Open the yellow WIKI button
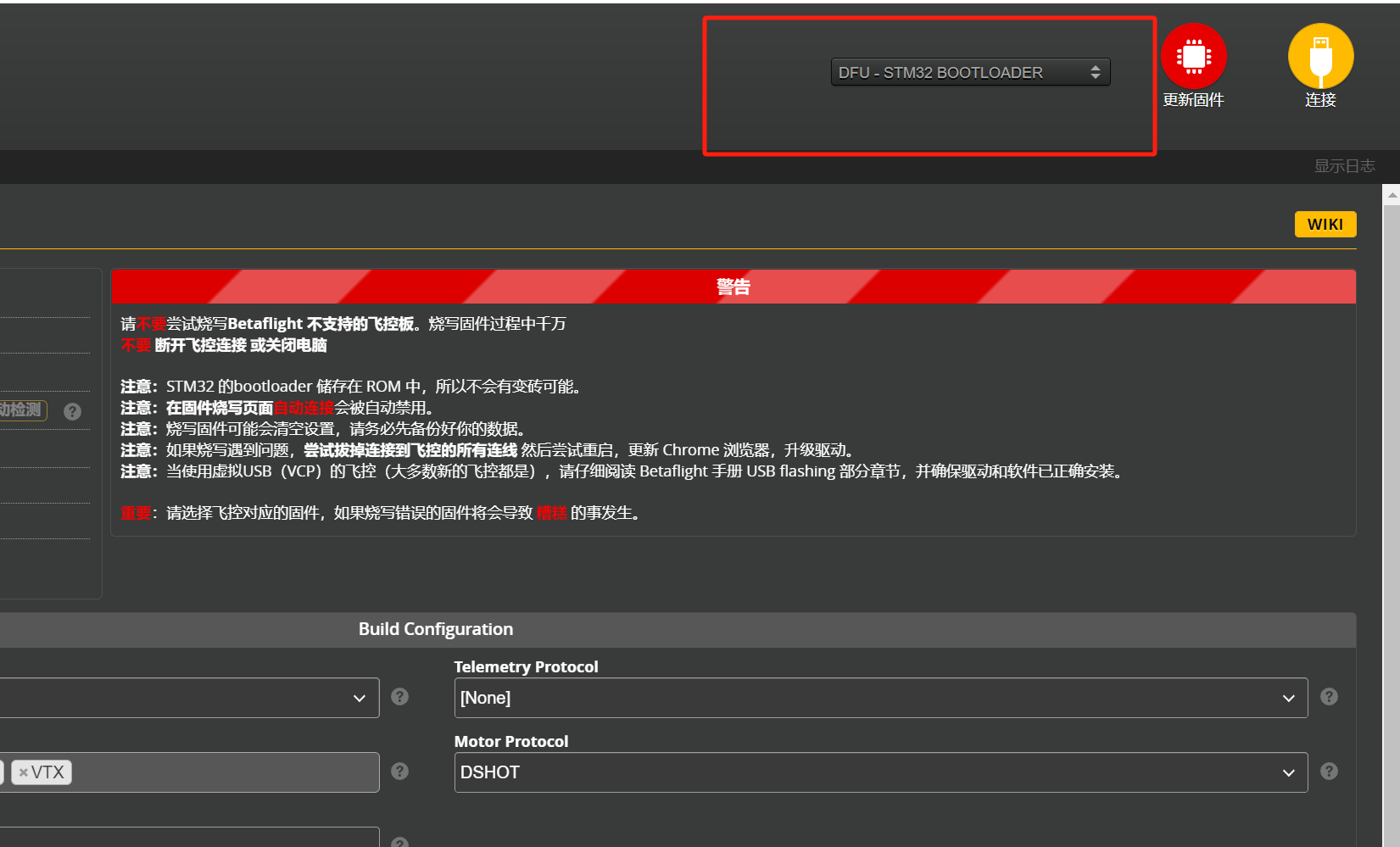 coord(1325,225)
